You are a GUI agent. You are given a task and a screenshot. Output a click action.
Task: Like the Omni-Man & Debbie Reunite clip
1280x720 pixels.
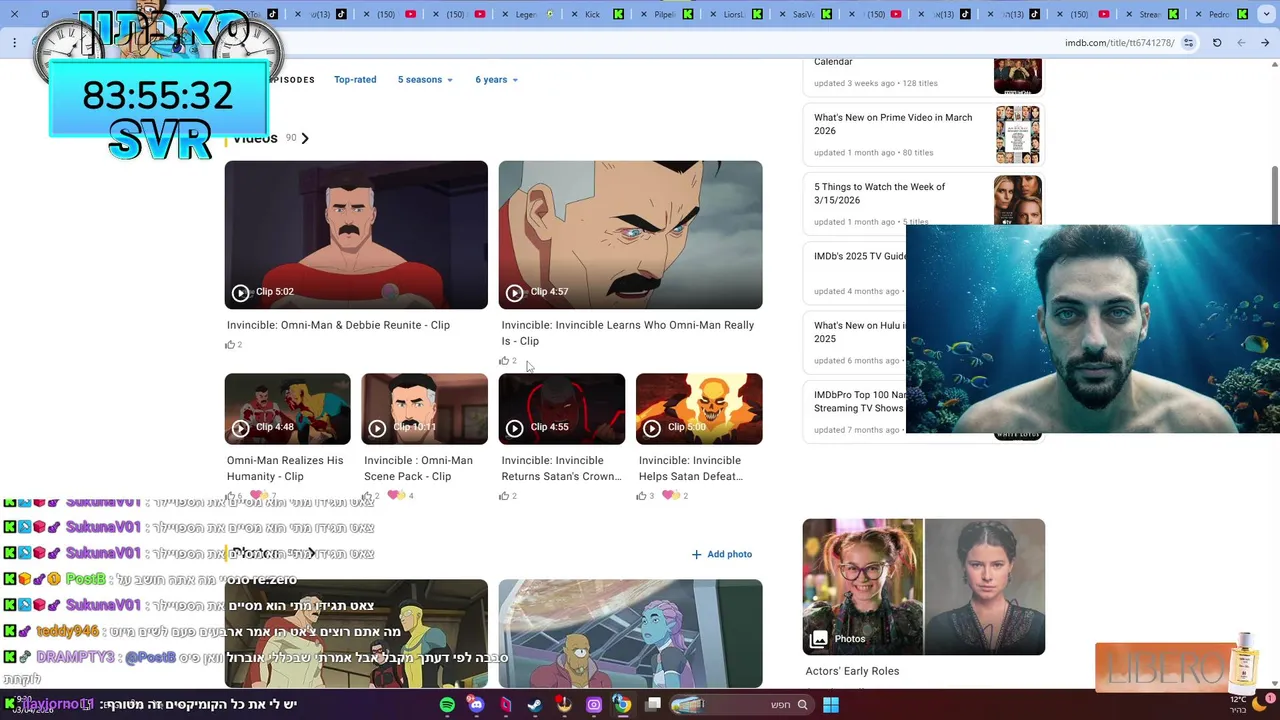[x=230, y=345]
